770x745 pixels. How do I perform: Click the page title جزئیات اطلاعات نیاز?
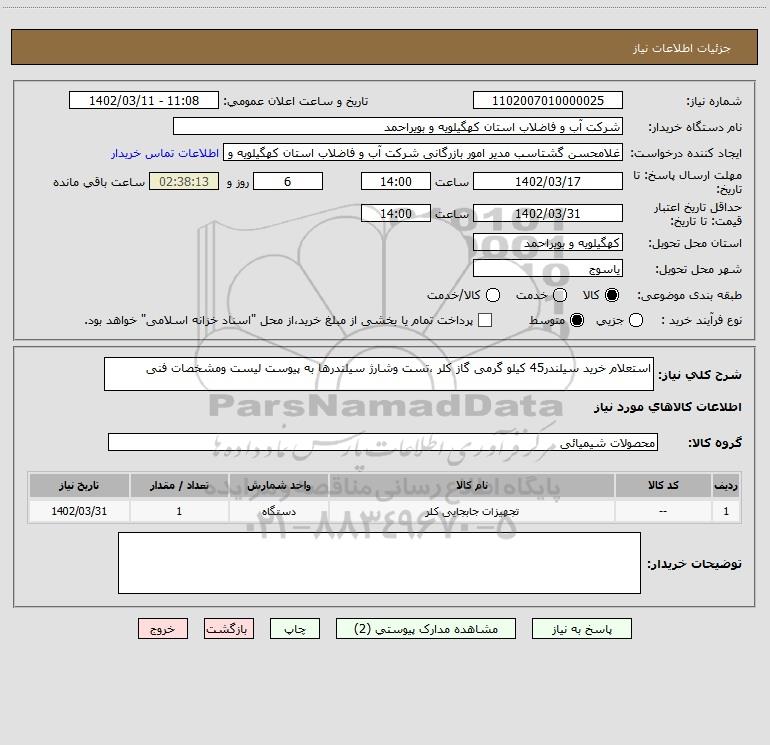click(x=682, y=48)
